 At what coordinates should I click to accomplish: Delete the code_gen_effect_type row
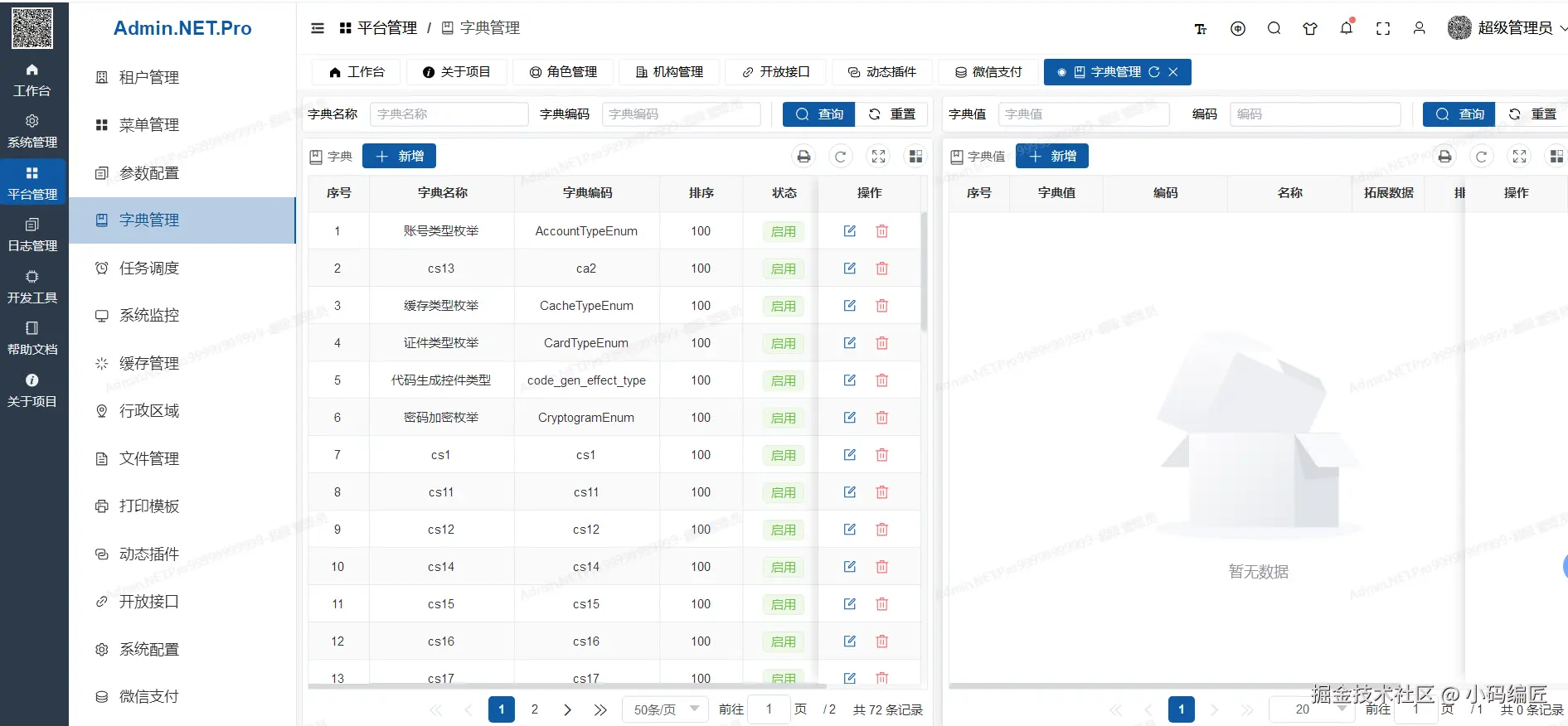click(x=882, y=380)
